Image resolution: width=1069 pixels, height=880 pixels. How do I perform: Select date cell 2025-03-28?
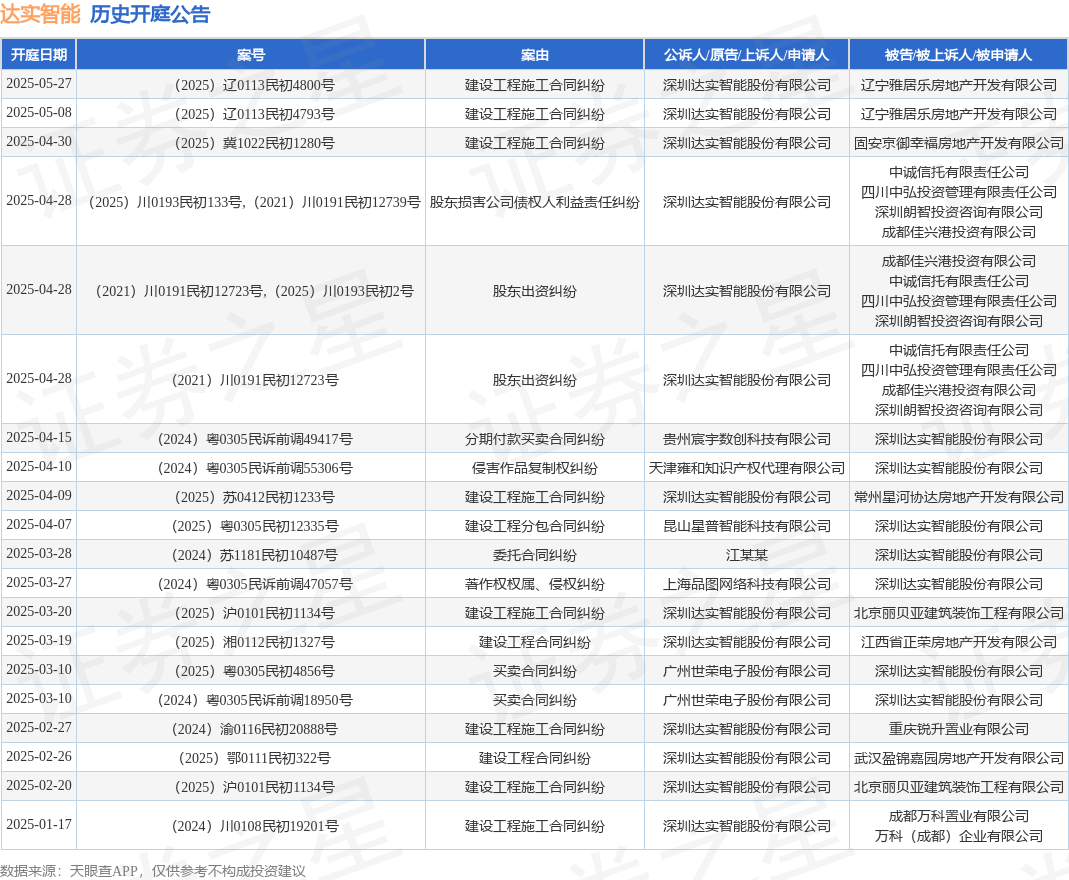[x=39, y=553]
